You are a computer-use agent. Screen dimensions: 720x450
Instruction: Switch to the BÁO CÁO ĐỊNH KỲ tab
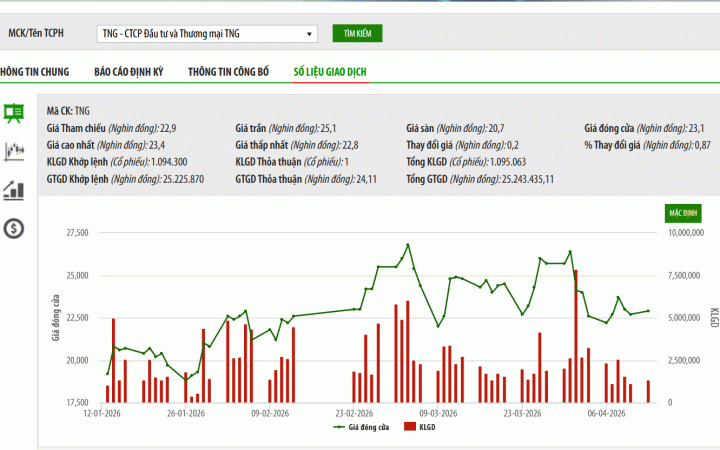129,72
